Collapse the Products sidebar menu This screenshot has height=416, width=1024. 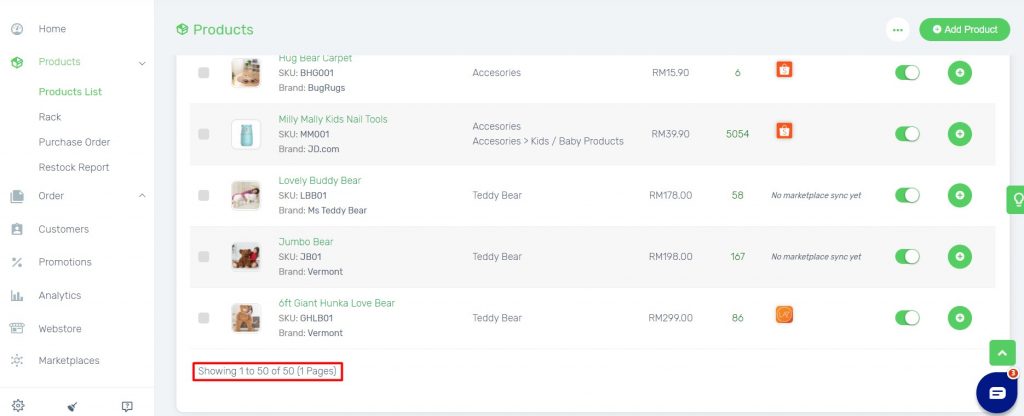pyautogui.click(x=142, y=62)
